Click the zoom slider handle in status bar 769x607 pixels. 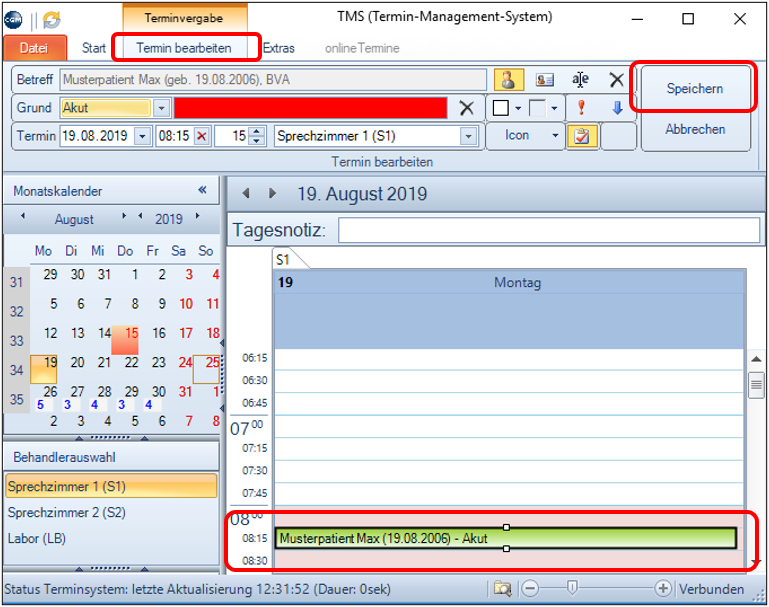(x=572, y=587)
